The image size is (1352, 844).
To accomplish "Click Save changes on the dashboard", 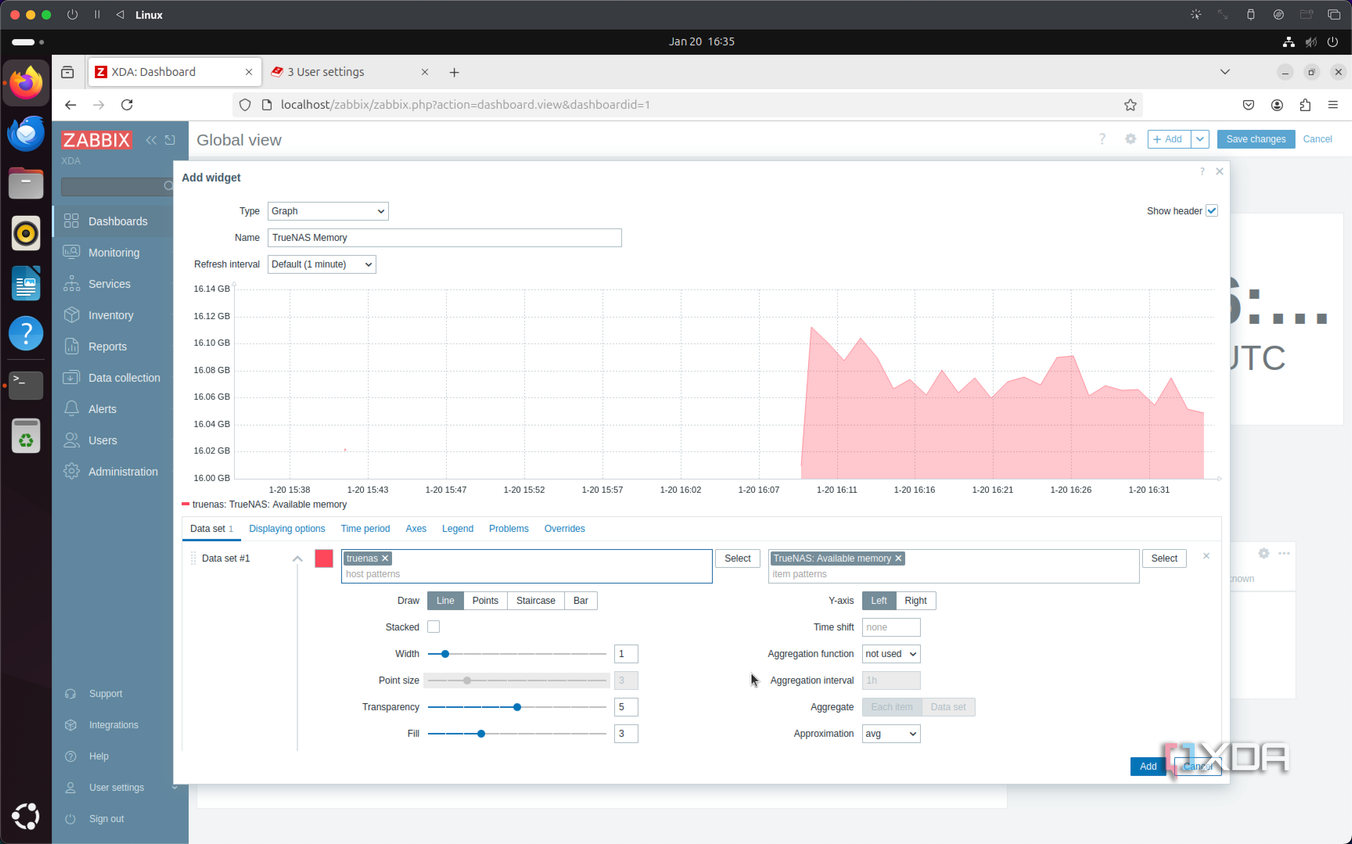I will [x=1256, y=139].
